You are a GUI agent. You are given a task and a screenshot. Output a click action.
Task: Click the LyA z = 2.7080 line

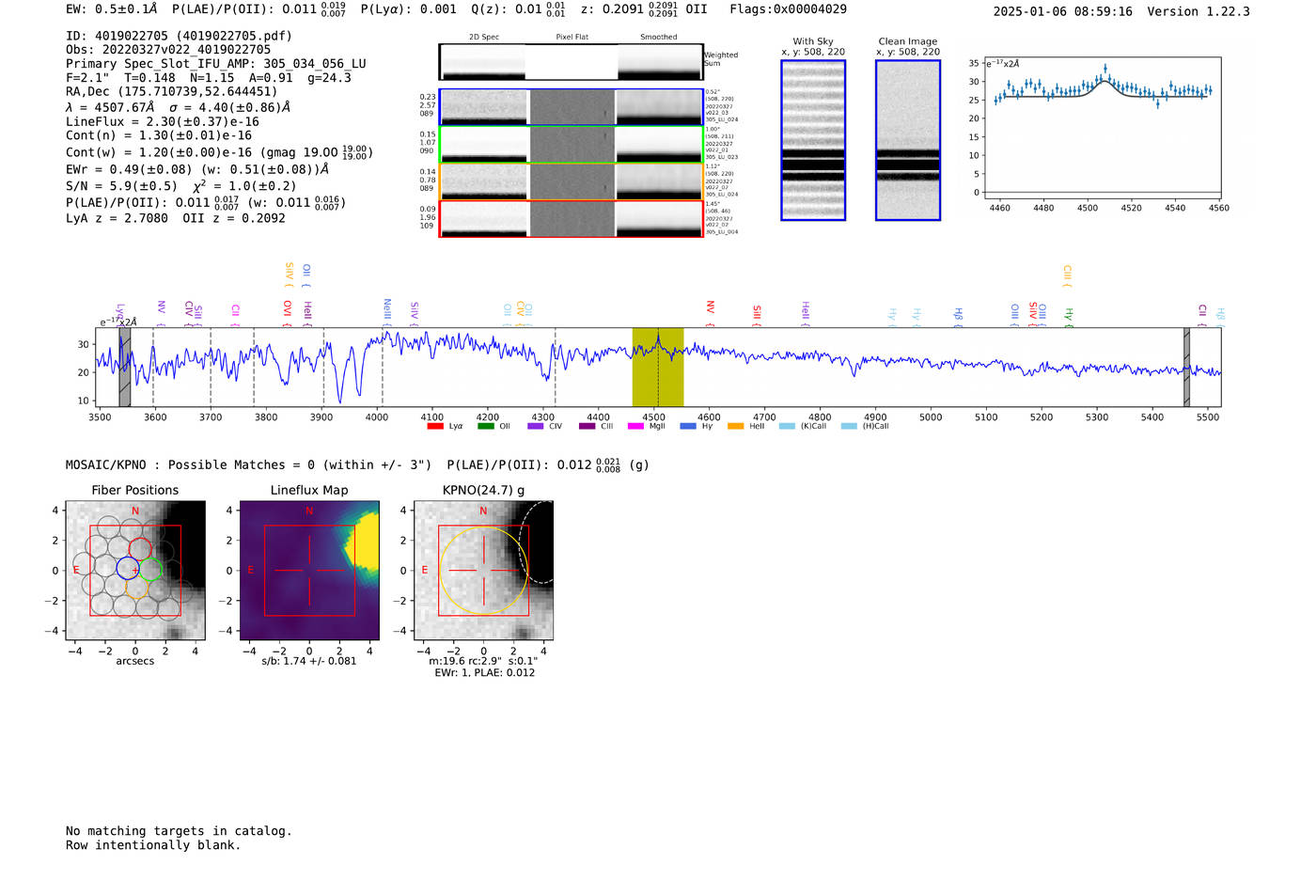pyautogui.click(x=176, y=218)
